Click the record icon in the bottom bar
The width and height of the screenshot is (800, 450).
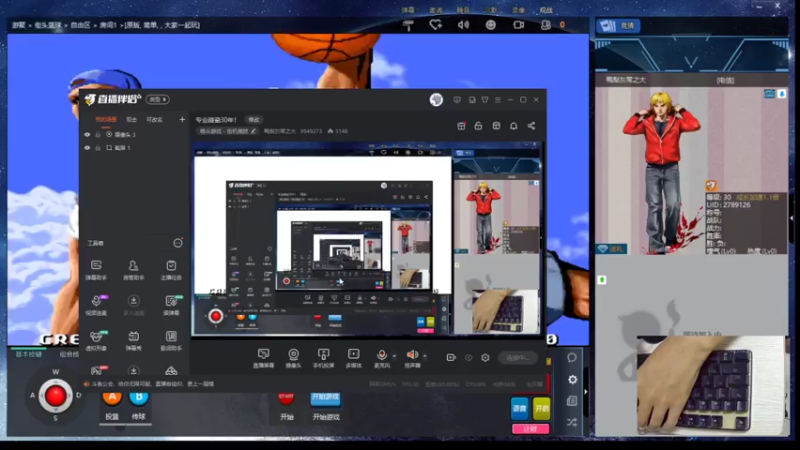click(x=451, y=358)
